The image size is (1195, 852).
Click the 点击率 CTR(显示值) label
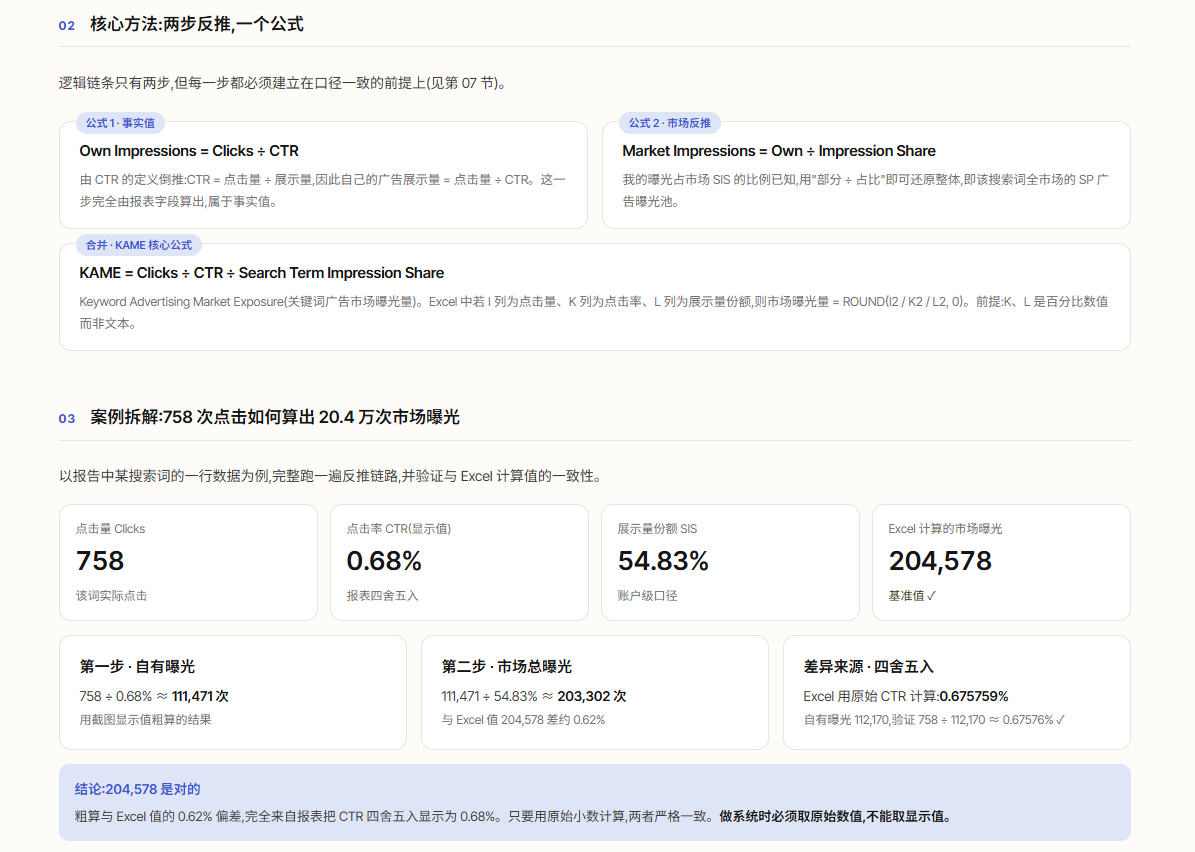tap(399, 529)
